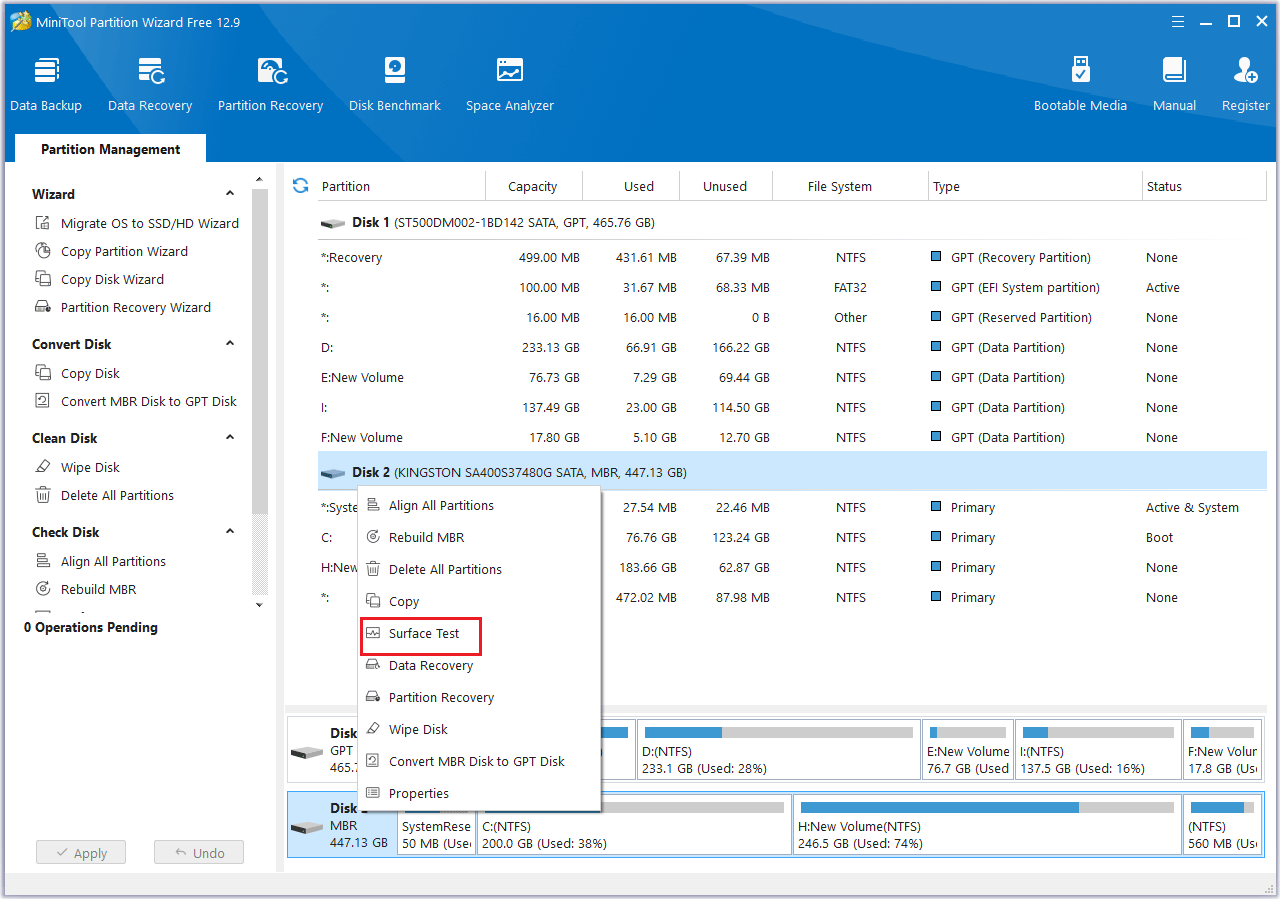Screen dimensions: 1280x899
Task: Click the Disk 2 drive icon in the partition list
Action: [333, 473]
